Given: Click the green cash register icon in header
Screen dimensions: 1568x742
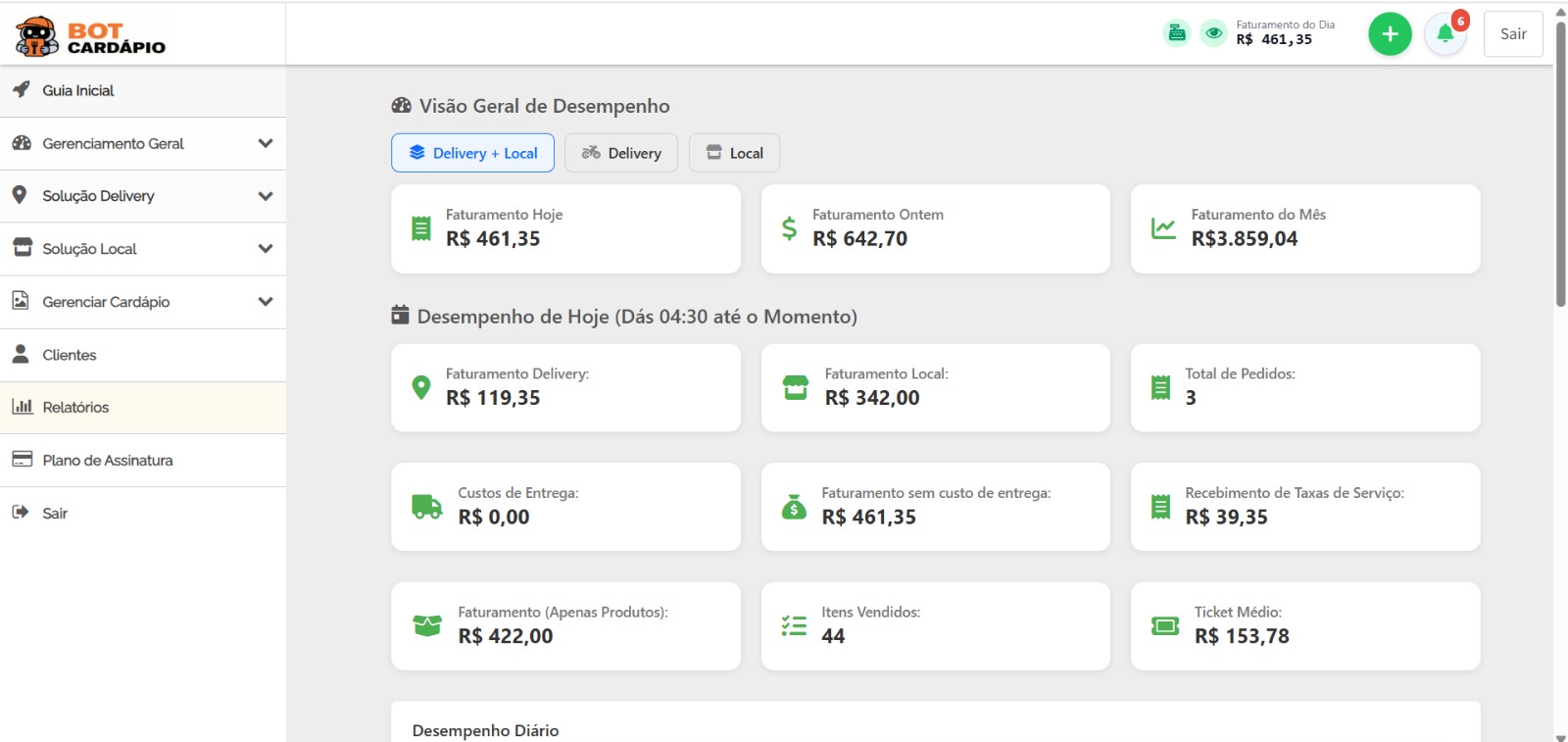Looking at the screenshot, I should [x=1177, y=33].
